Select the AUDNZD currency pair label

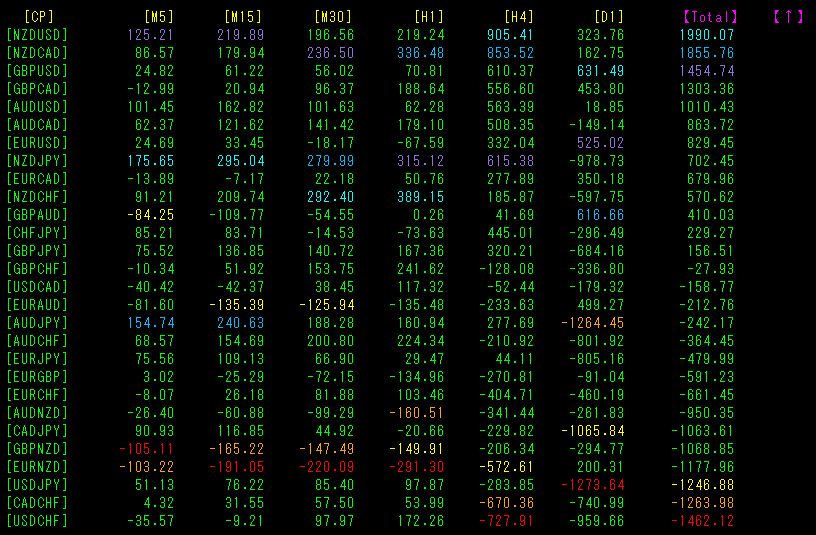[x=37, y=413]
